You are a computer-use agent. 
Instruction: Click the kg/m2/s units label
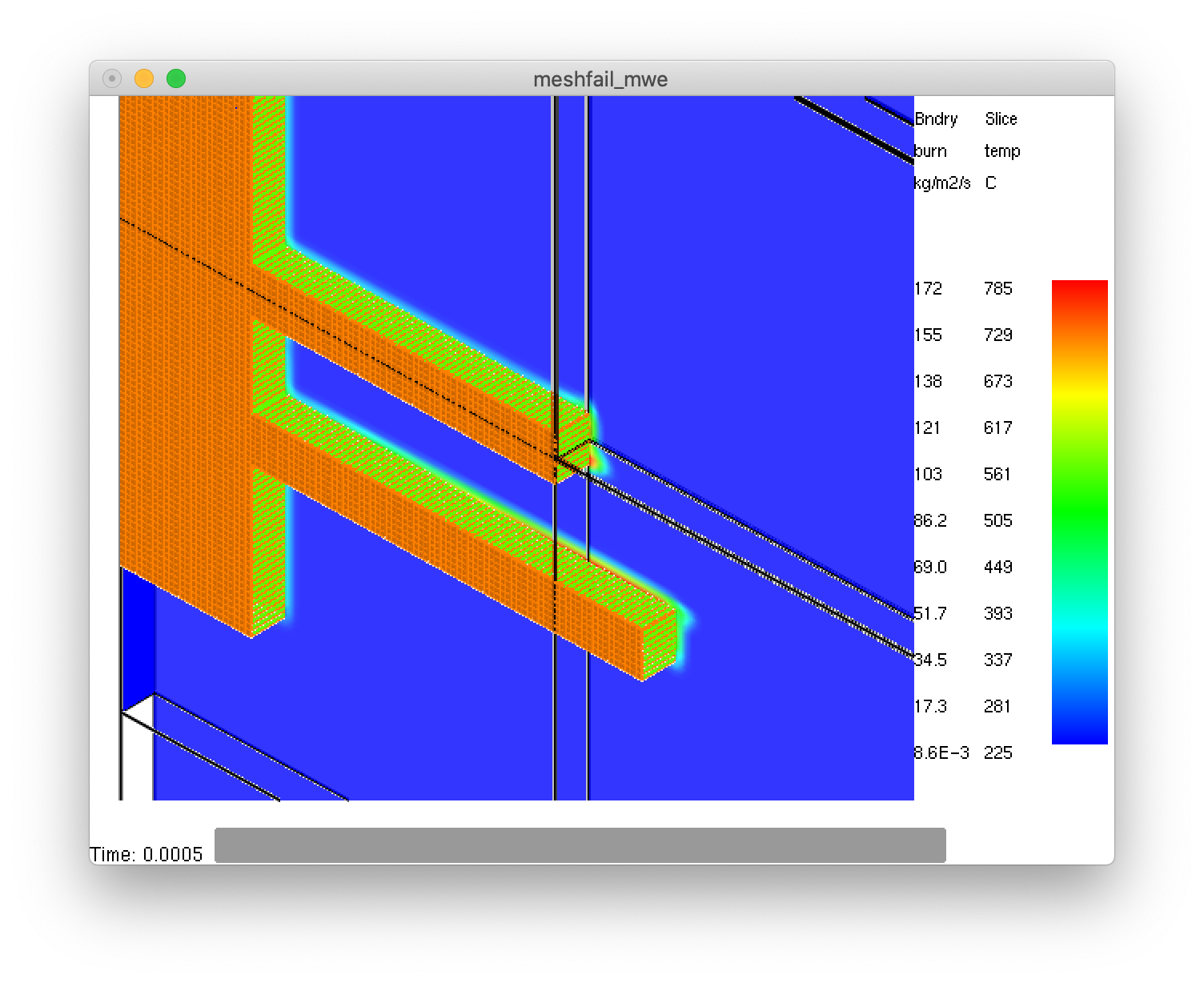point(942,183)
